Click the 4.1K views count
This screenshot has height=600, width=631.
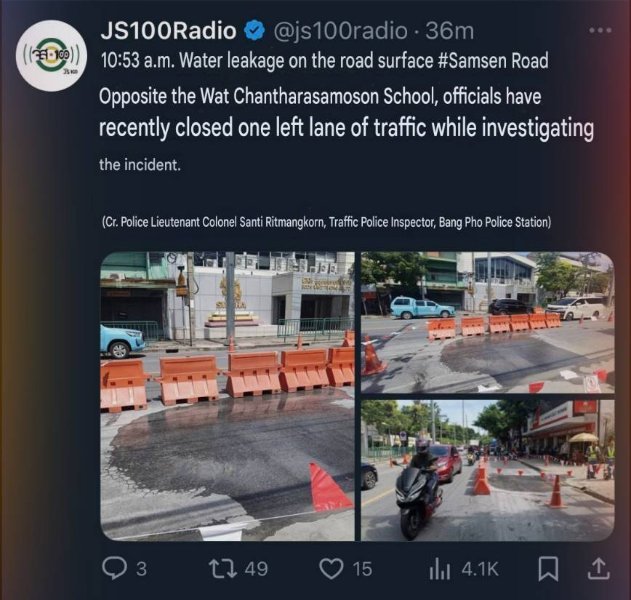pyautogui.click(x=480, y=569)
